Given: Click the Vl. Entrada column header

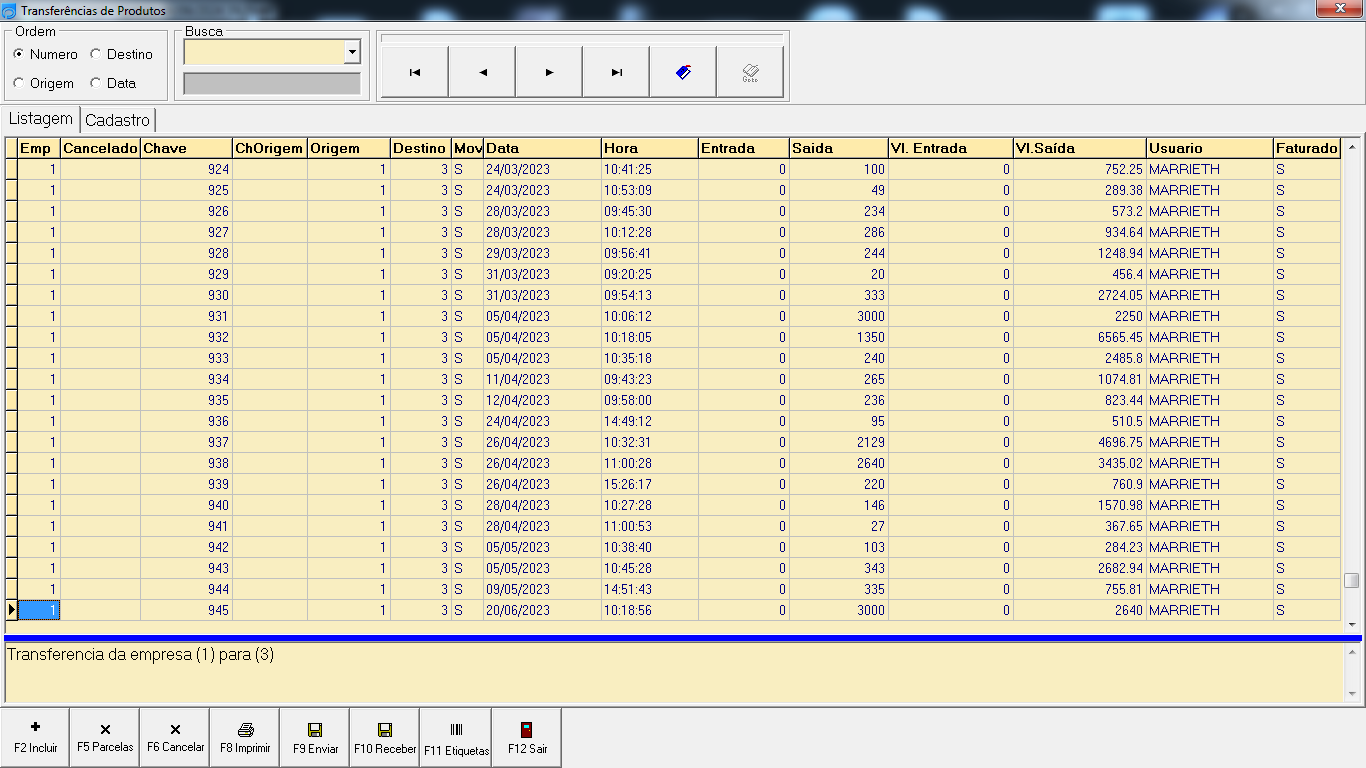Looking at the screenshot, I should pos(950,148).
